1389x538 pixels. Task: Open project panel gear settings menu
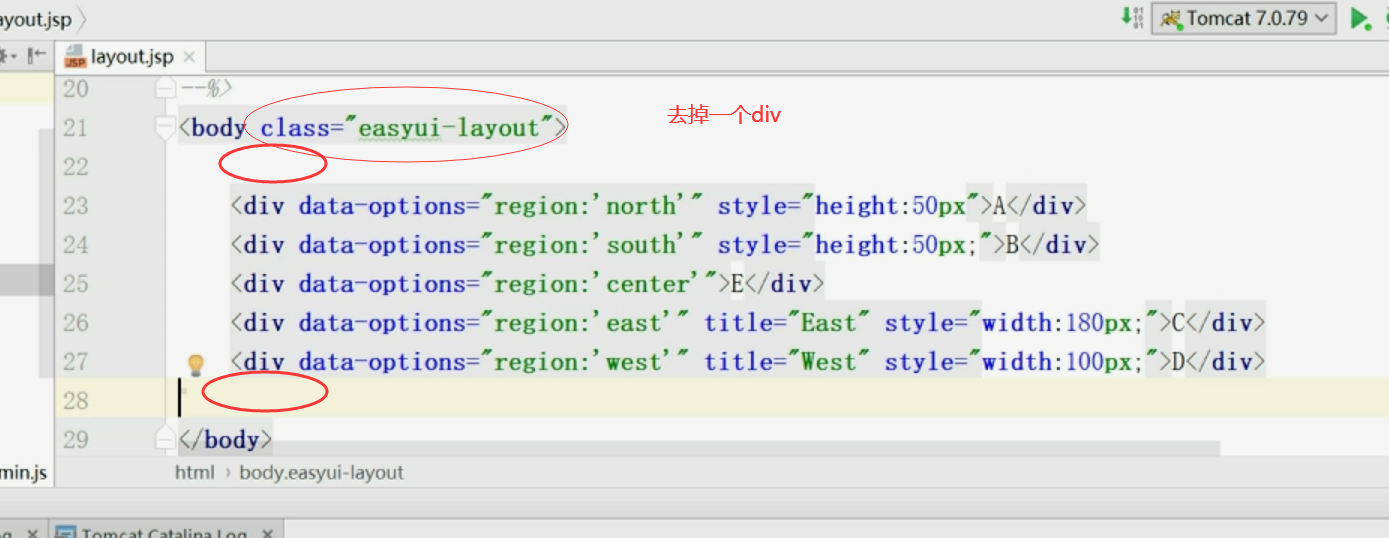coord(6,56)
